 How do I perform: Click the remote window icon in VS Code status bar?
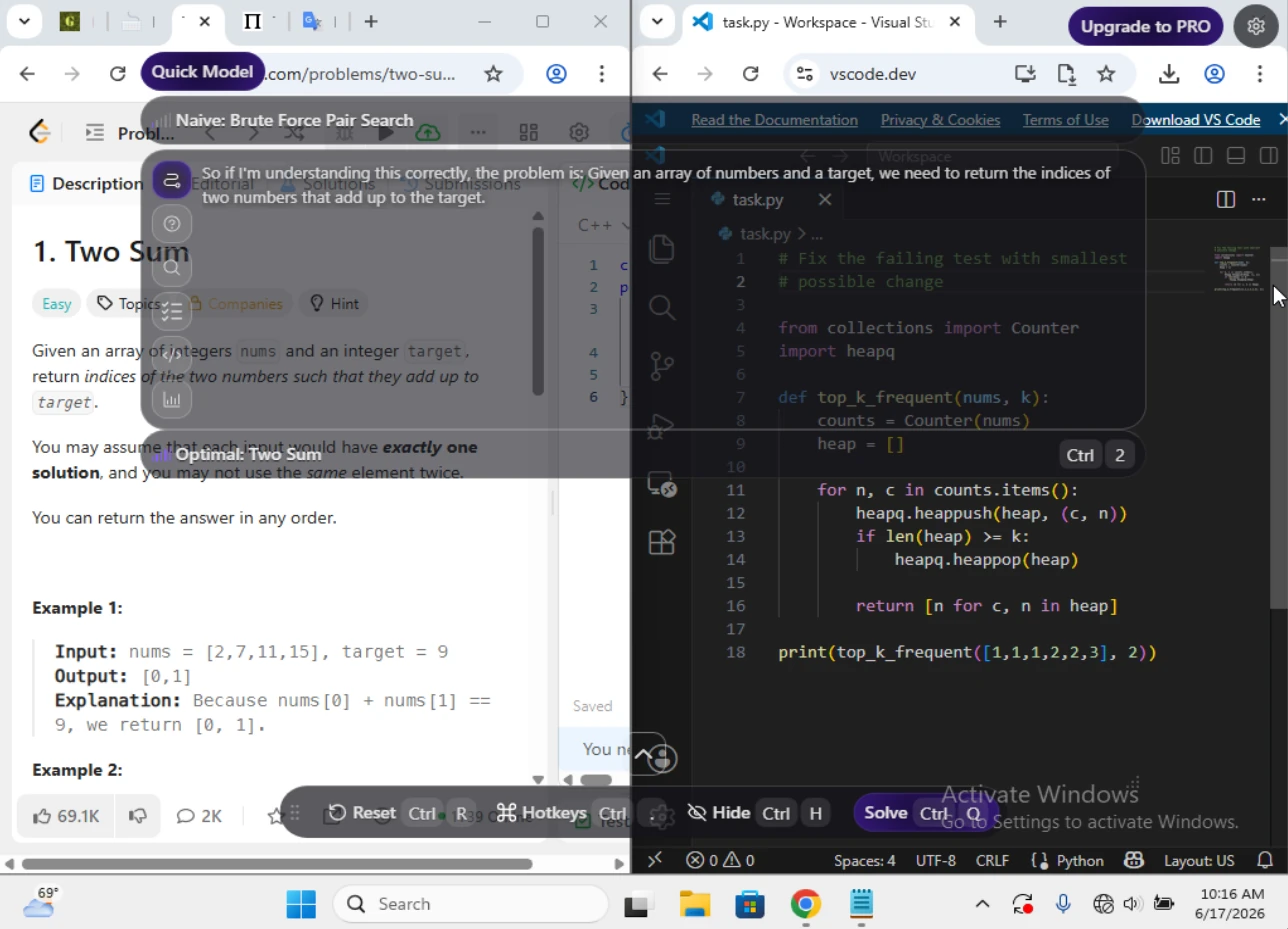click(655, 860)
